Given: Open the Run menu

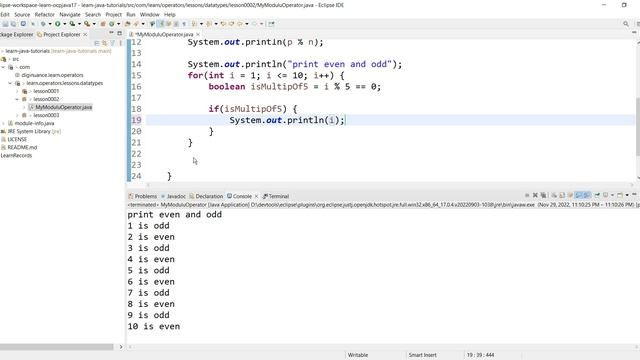Looking at the screenshot, I should tap(131, 14).
